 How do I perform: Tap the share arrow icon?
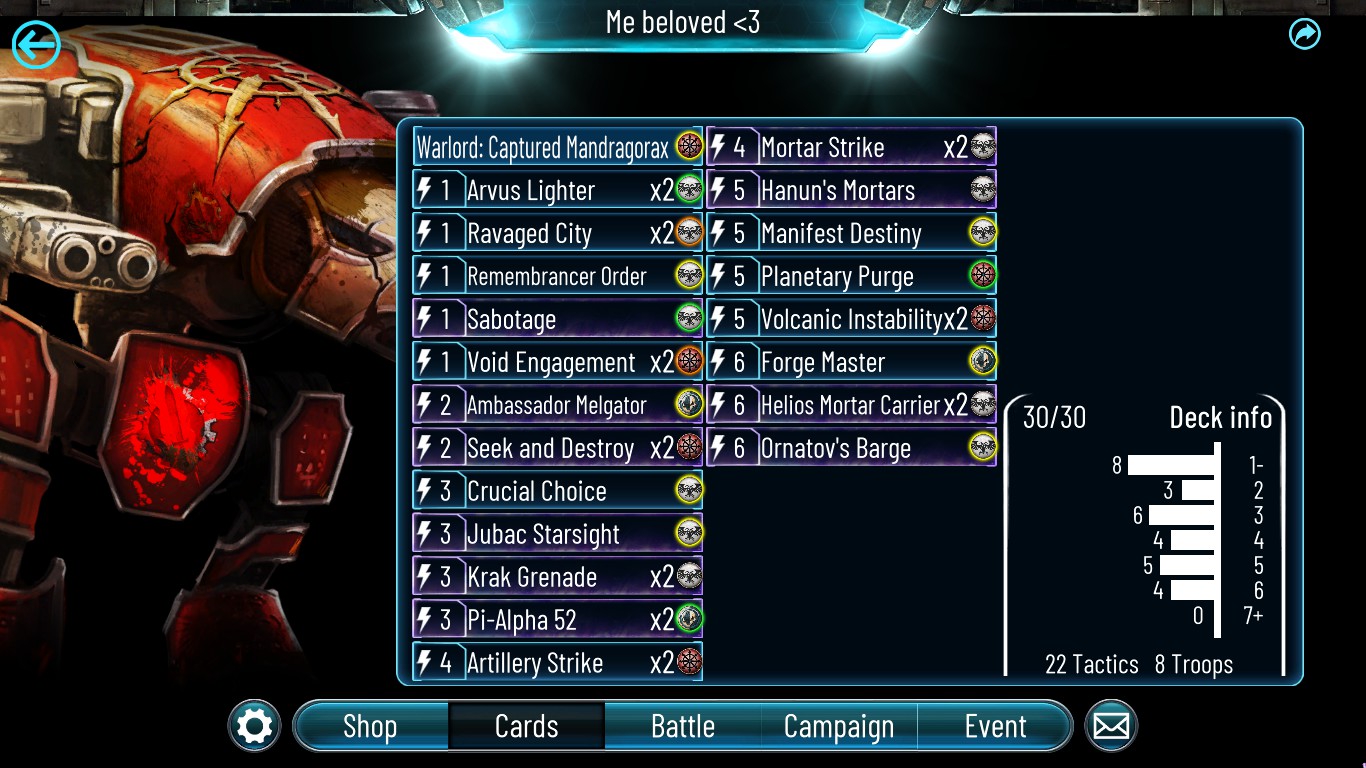(1305, 34)
